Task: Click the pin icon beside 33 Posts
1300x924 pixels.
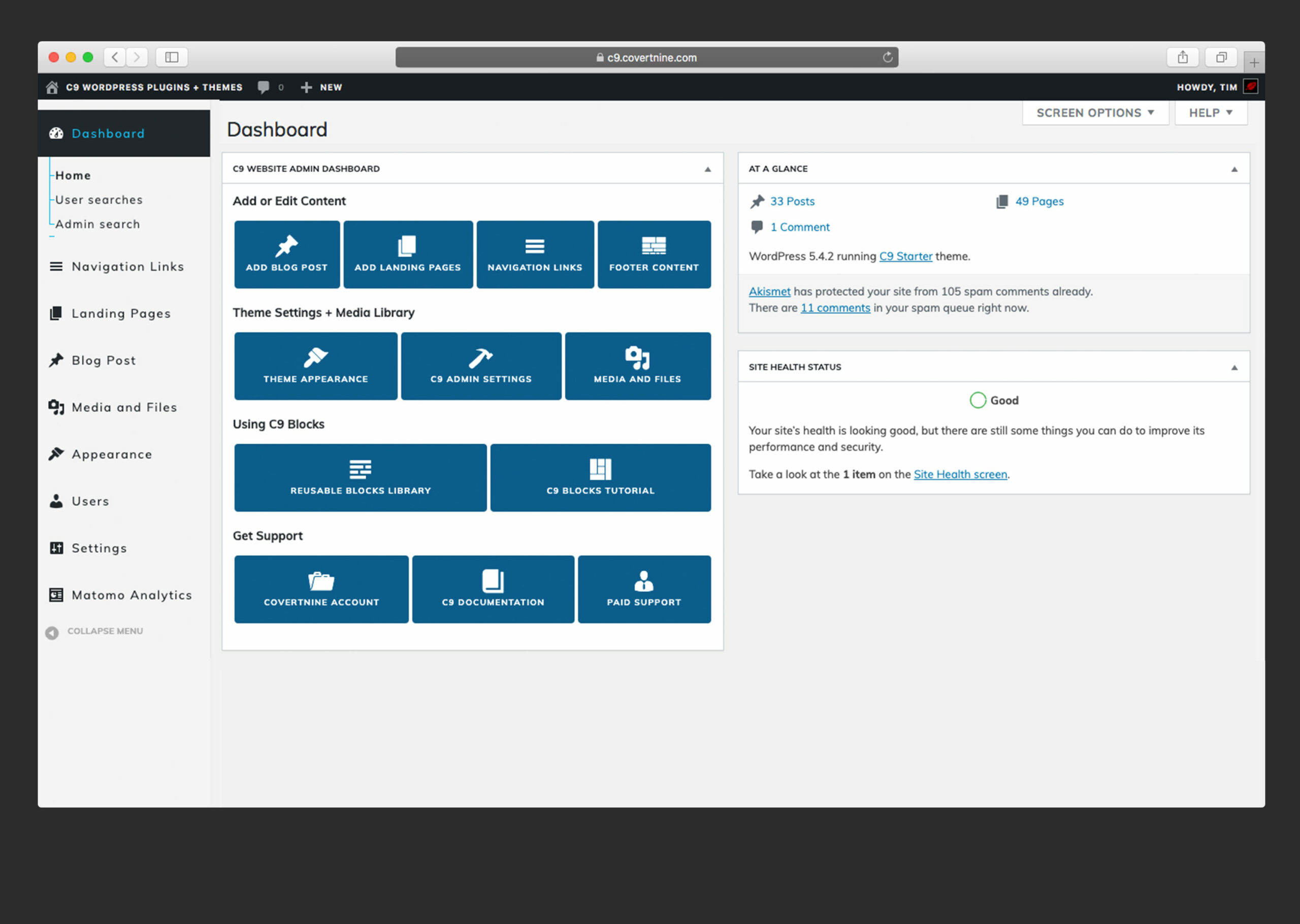Action: 757,202
